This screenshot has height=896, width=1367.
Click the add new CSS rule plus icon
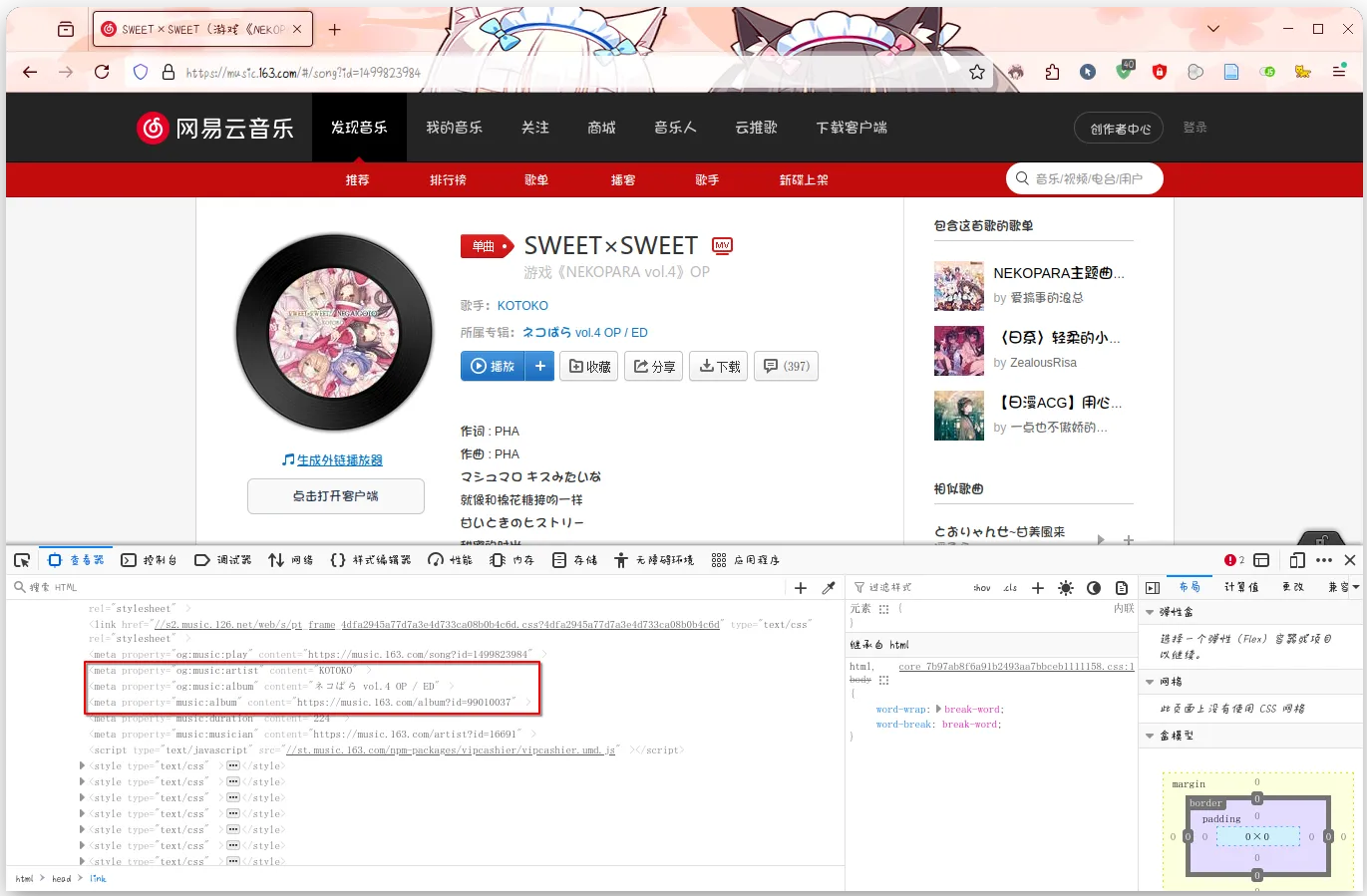pyautogui.click(x=1039, y=588)
